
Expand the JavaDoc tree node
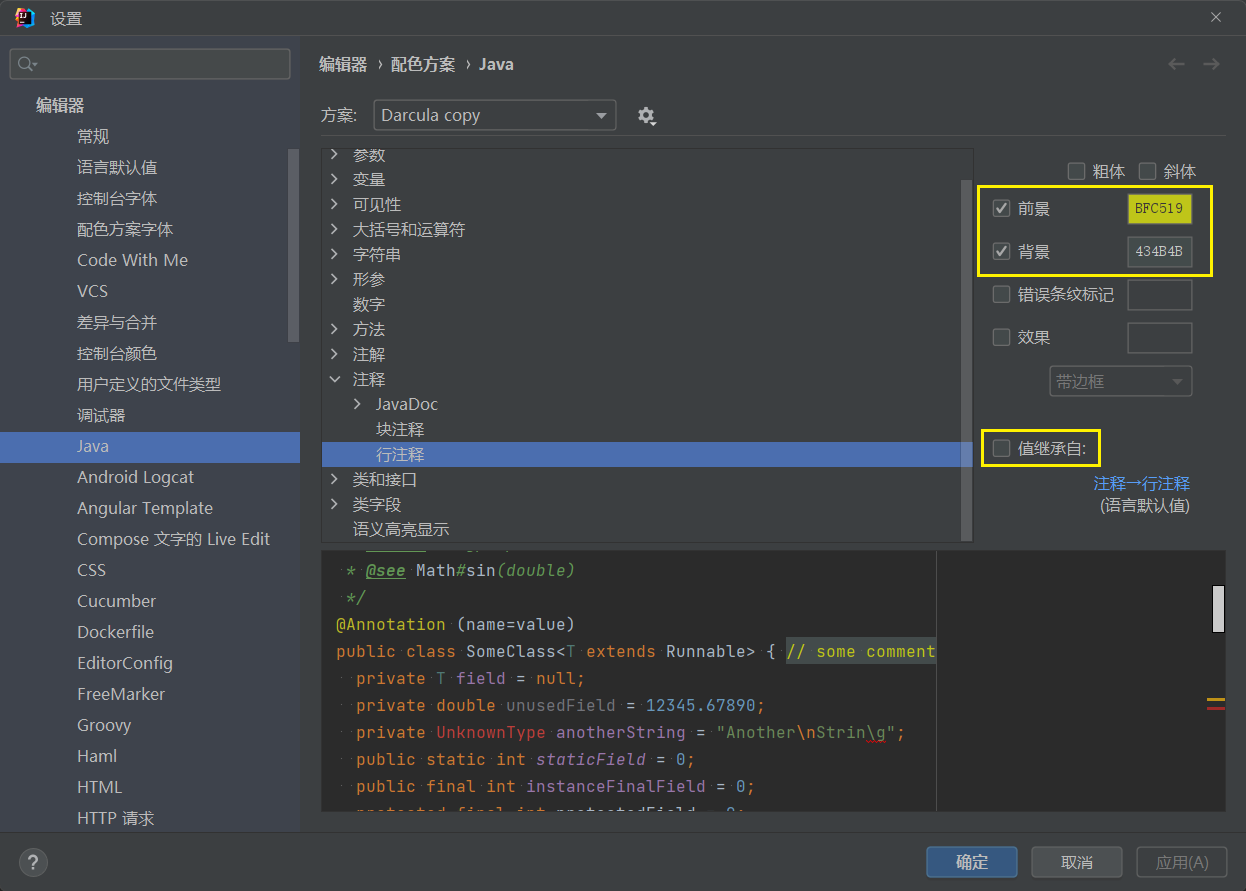358,404
